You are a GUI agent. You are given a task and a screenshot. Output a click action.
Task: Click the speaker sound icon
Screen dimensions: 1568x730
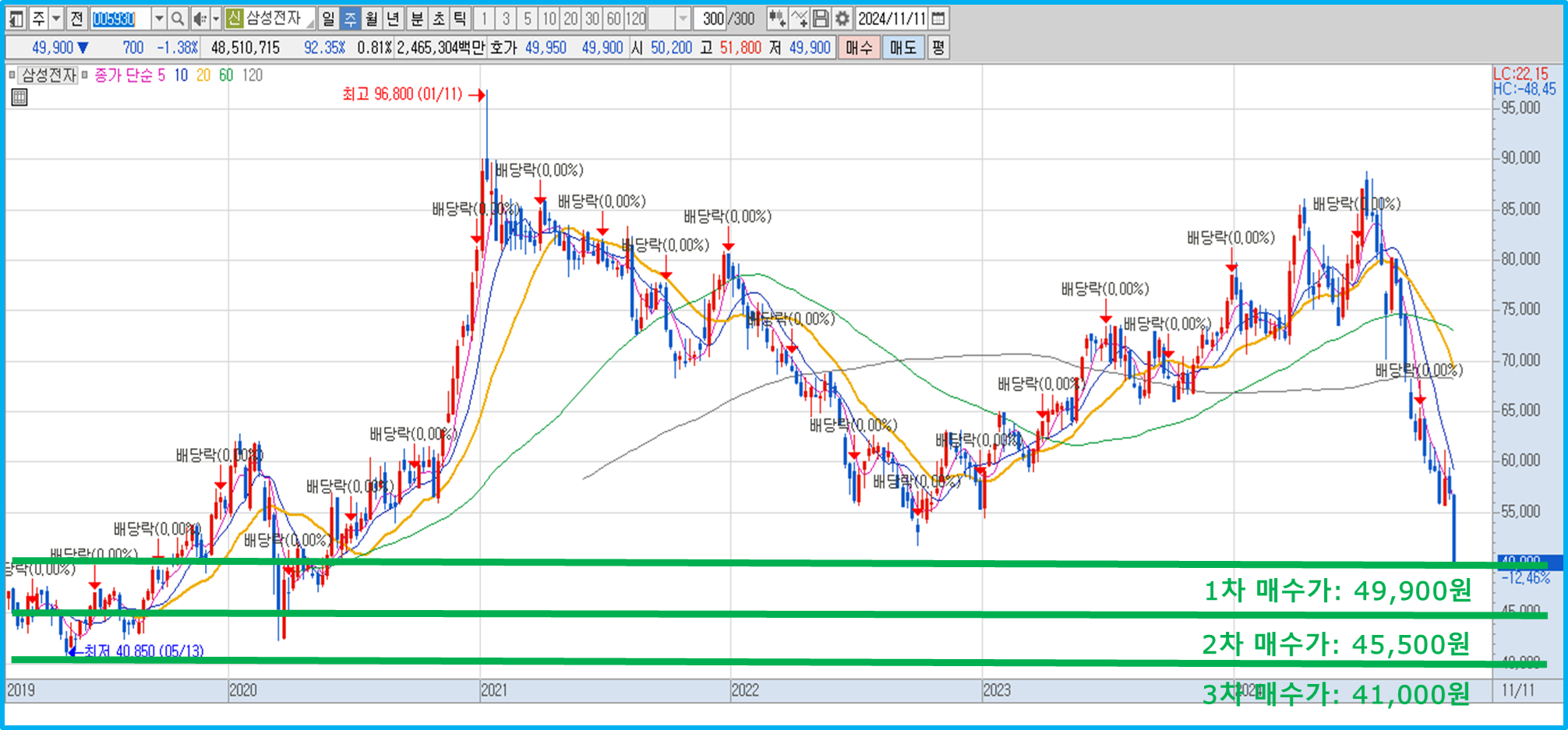pos(200,18)
